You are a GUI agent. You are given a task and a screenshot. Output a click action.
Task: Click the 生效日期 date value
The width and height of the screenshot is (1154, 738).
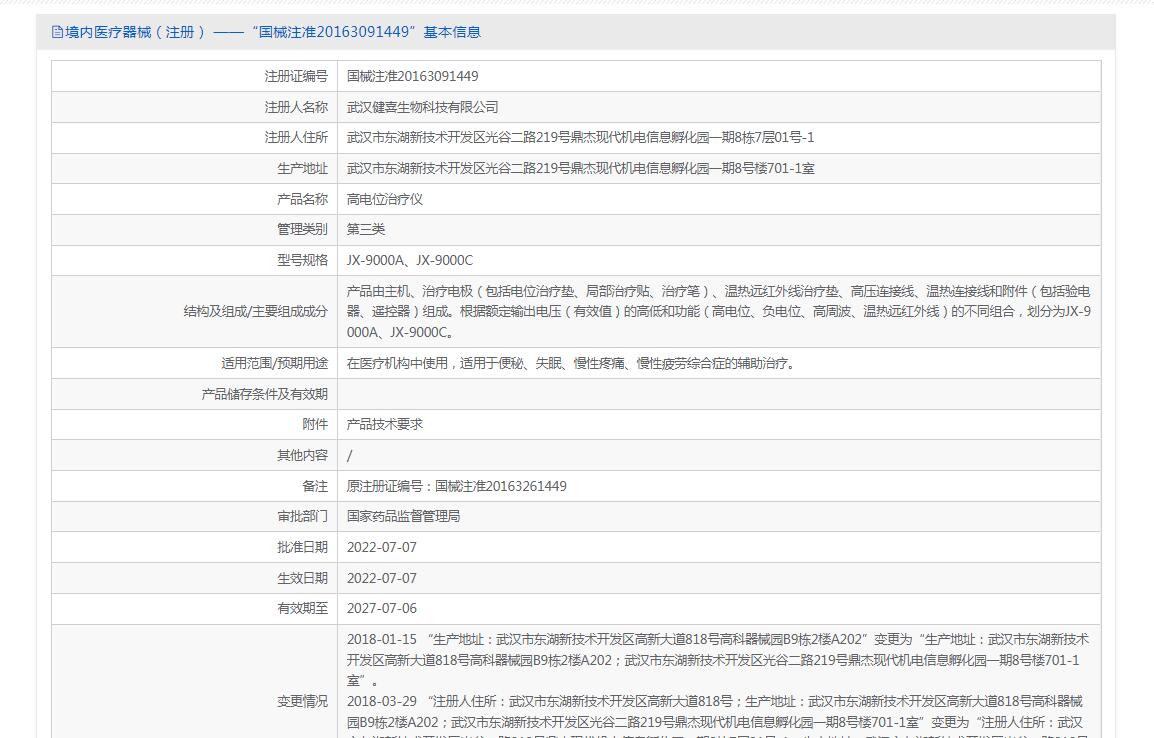pos(382,578)
